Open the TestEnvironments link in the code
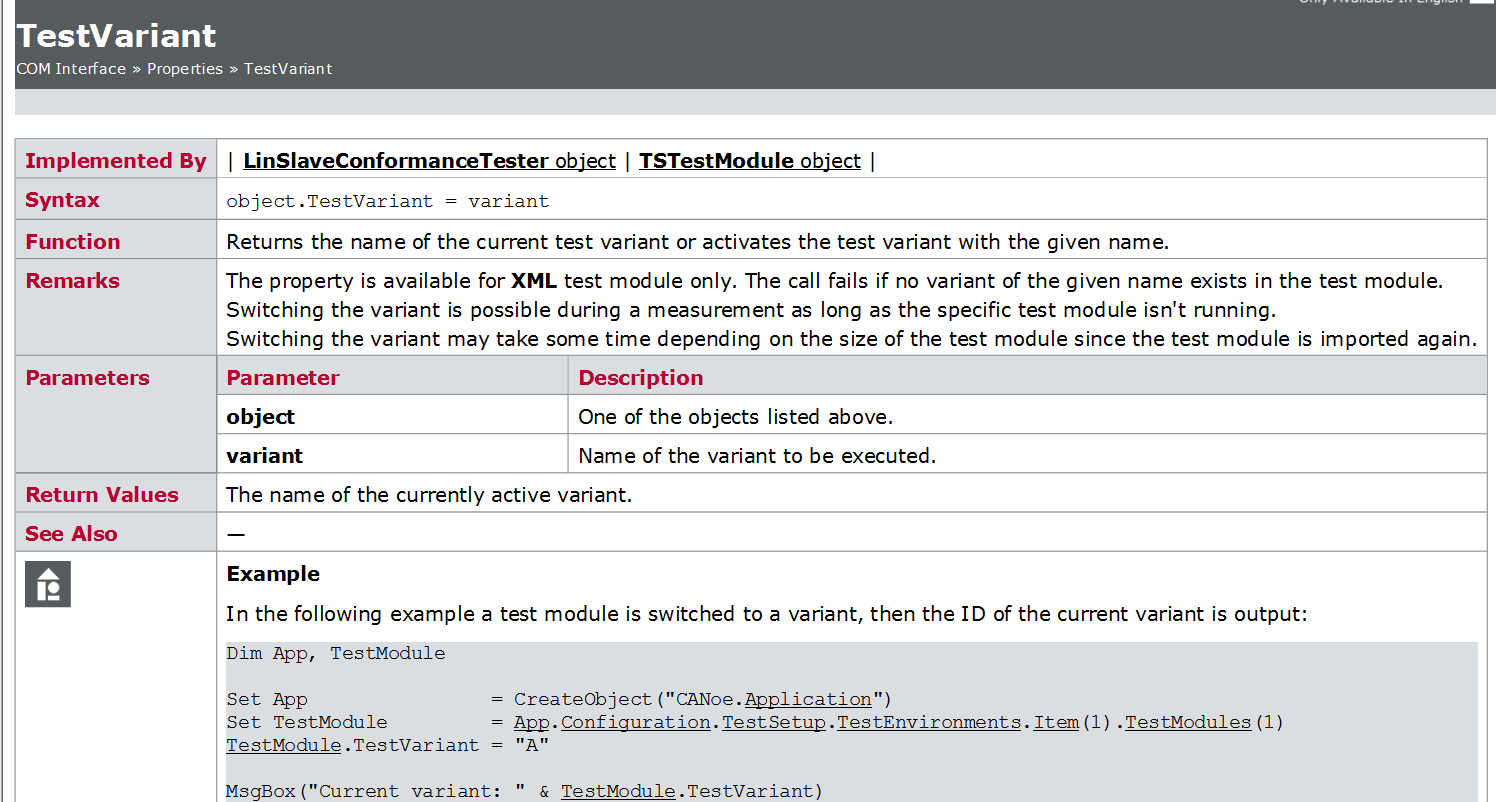Viewport: 1496px width, 802px height. click(928, 722)
